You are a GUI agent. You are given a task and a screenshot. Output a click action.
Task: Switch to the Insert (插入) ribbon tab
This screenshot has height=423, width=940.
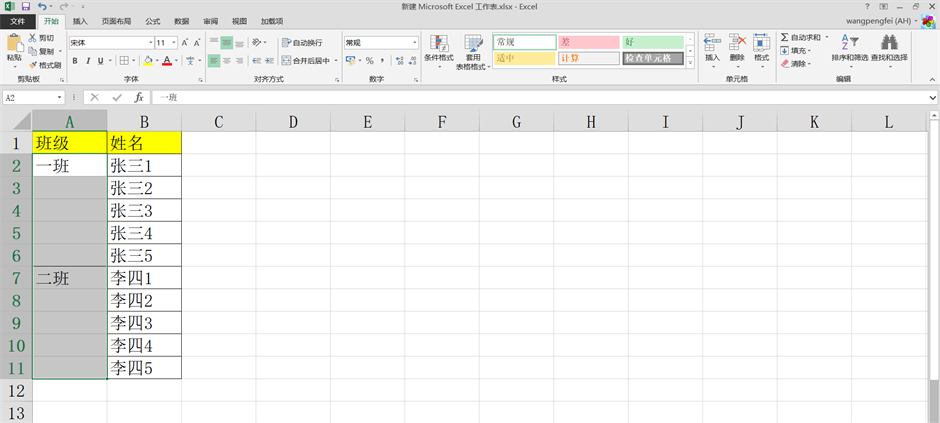[80, 20]
